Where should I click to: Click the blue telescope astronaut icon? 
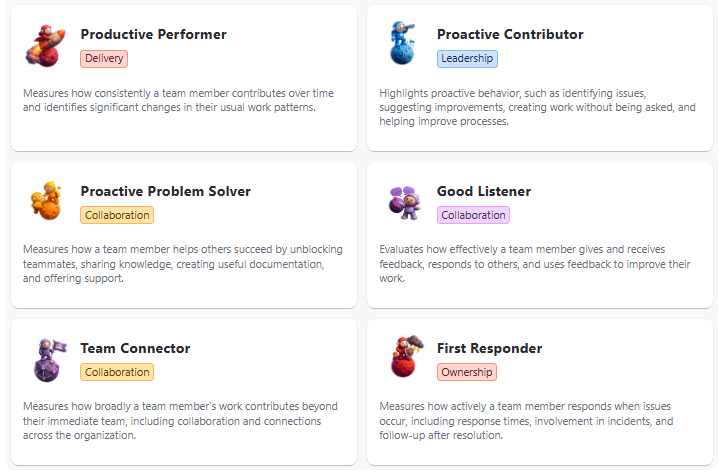(x=402, y=43)
